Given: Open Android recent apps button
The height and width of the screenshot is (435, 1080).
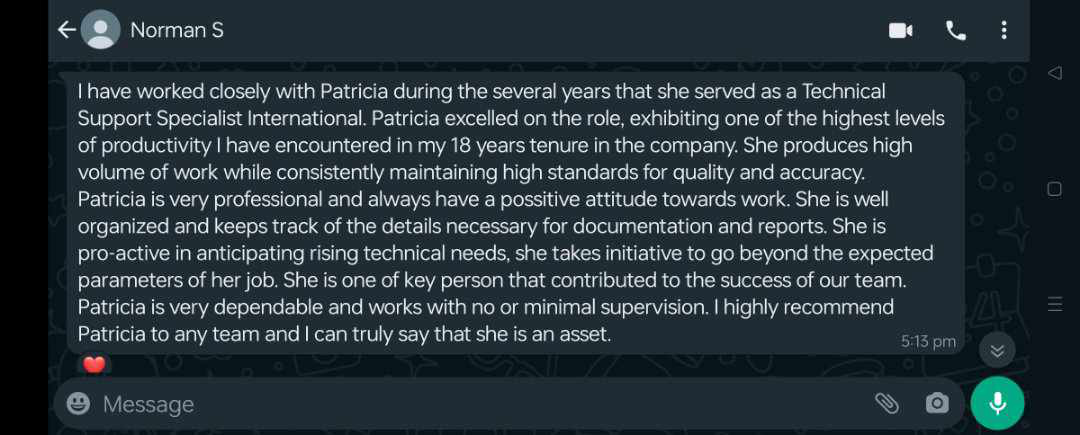Looking at the screenshot, I should (1054, 304).
